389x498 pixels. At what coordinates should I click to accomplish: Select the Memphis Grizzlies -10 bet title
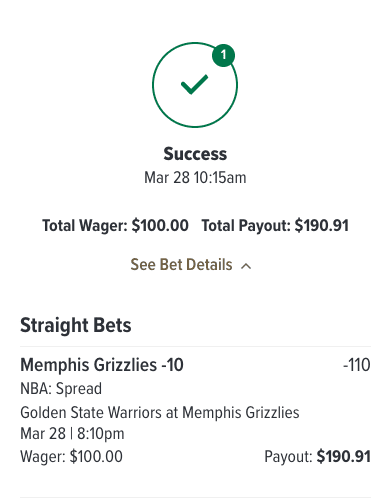[x=102, y=365]
